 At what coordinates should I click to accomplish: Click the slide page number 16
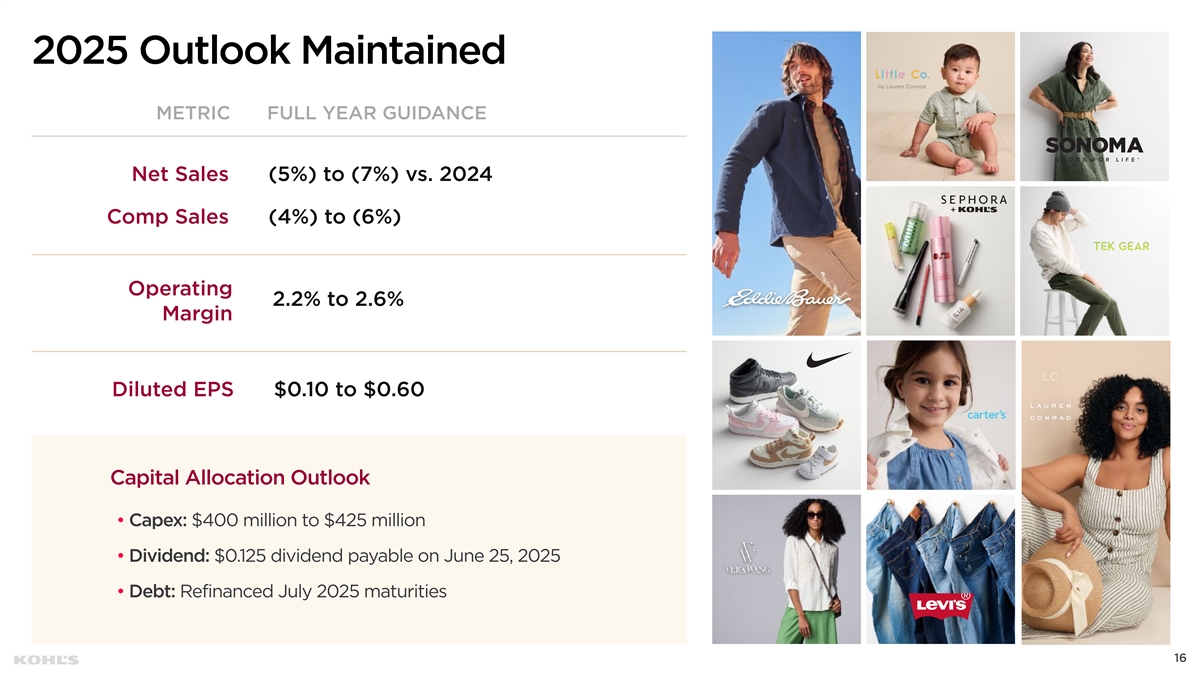pos(1179,657)
